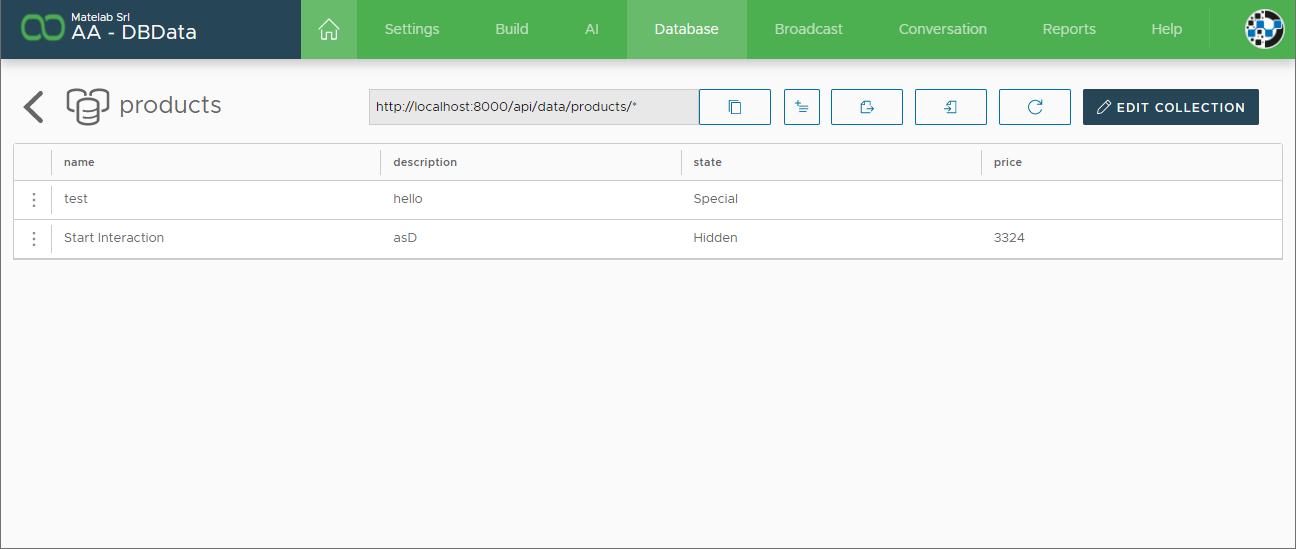This screenshot has width=1296, height=549.
Task: Click the home icon in navigation bar
Action: [328, 30]
